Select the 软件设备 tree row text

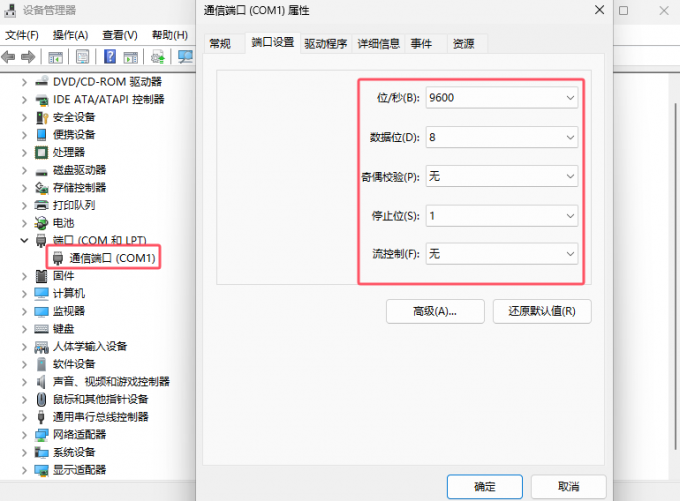74,364
